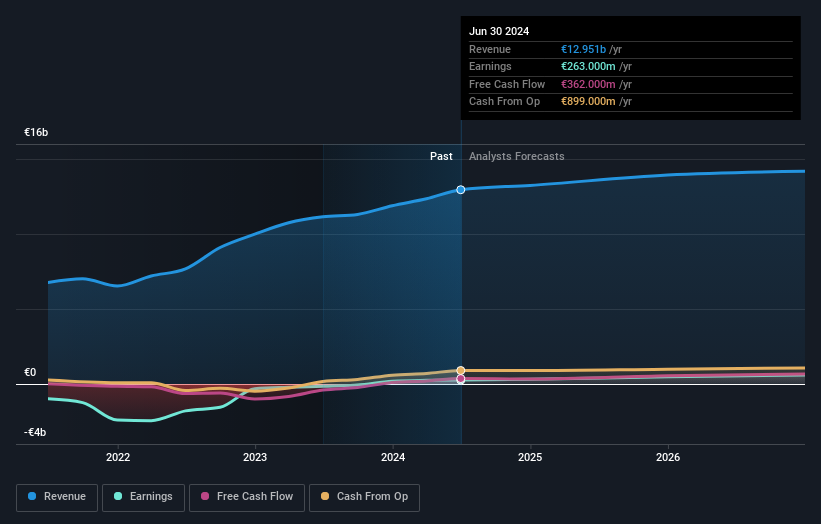Click the 2023 x-axis label
Screen dimensions: 821x524
coord(255,457)
